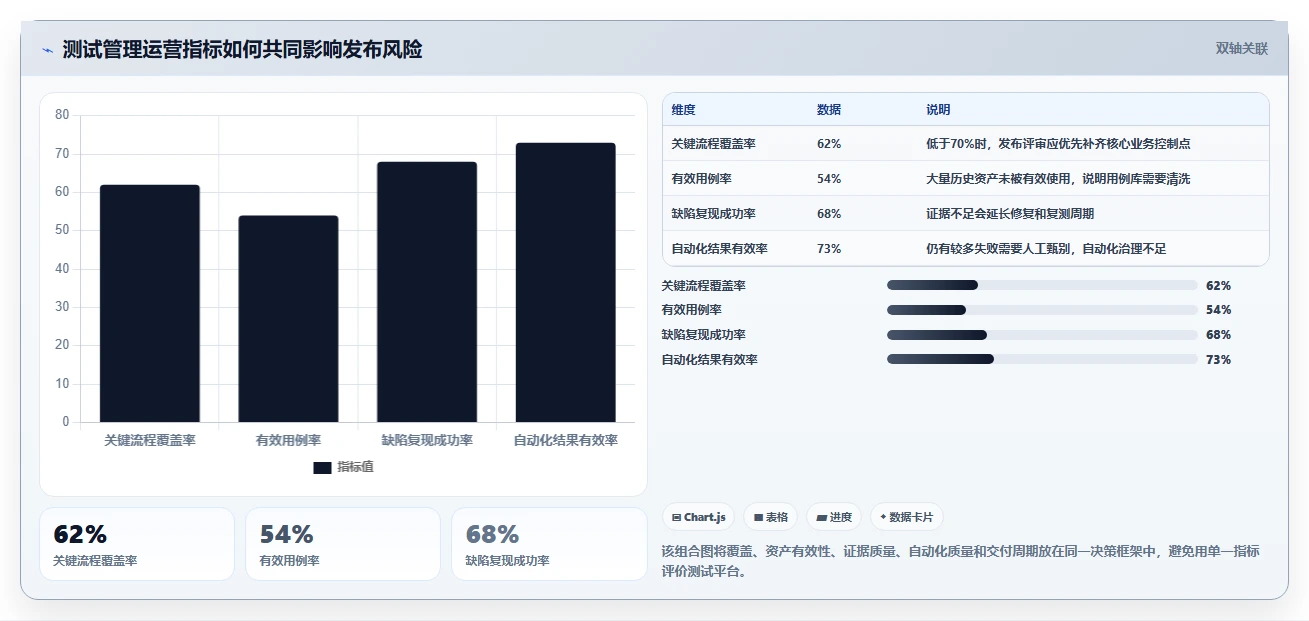Click the 说明 table column header
Image resolution: width=1309 pixels, height=621 pixels.
click(x=938, y=109)
